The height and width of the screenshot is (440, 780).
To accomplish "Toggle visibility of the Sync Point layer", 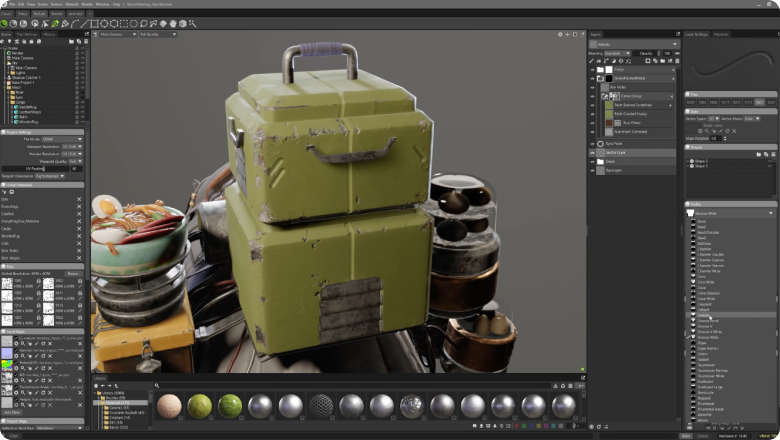I will [593, 143].
